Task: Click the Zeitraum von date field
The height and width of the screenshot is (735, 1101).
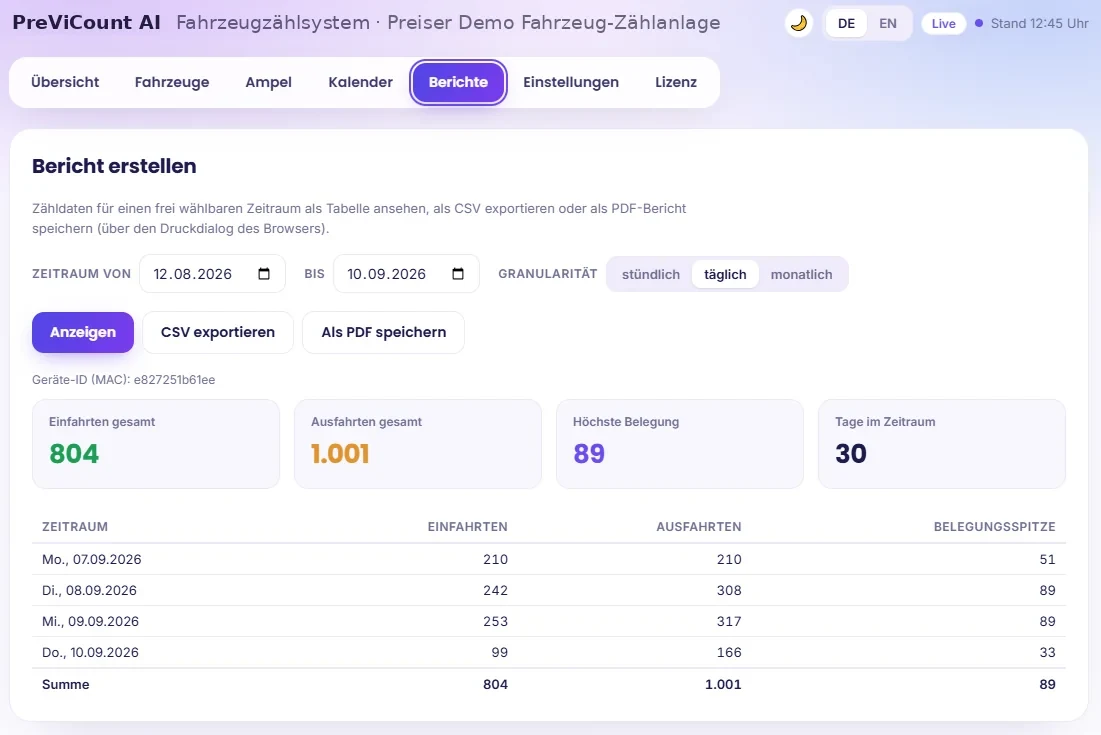Action: click(212, 274)
